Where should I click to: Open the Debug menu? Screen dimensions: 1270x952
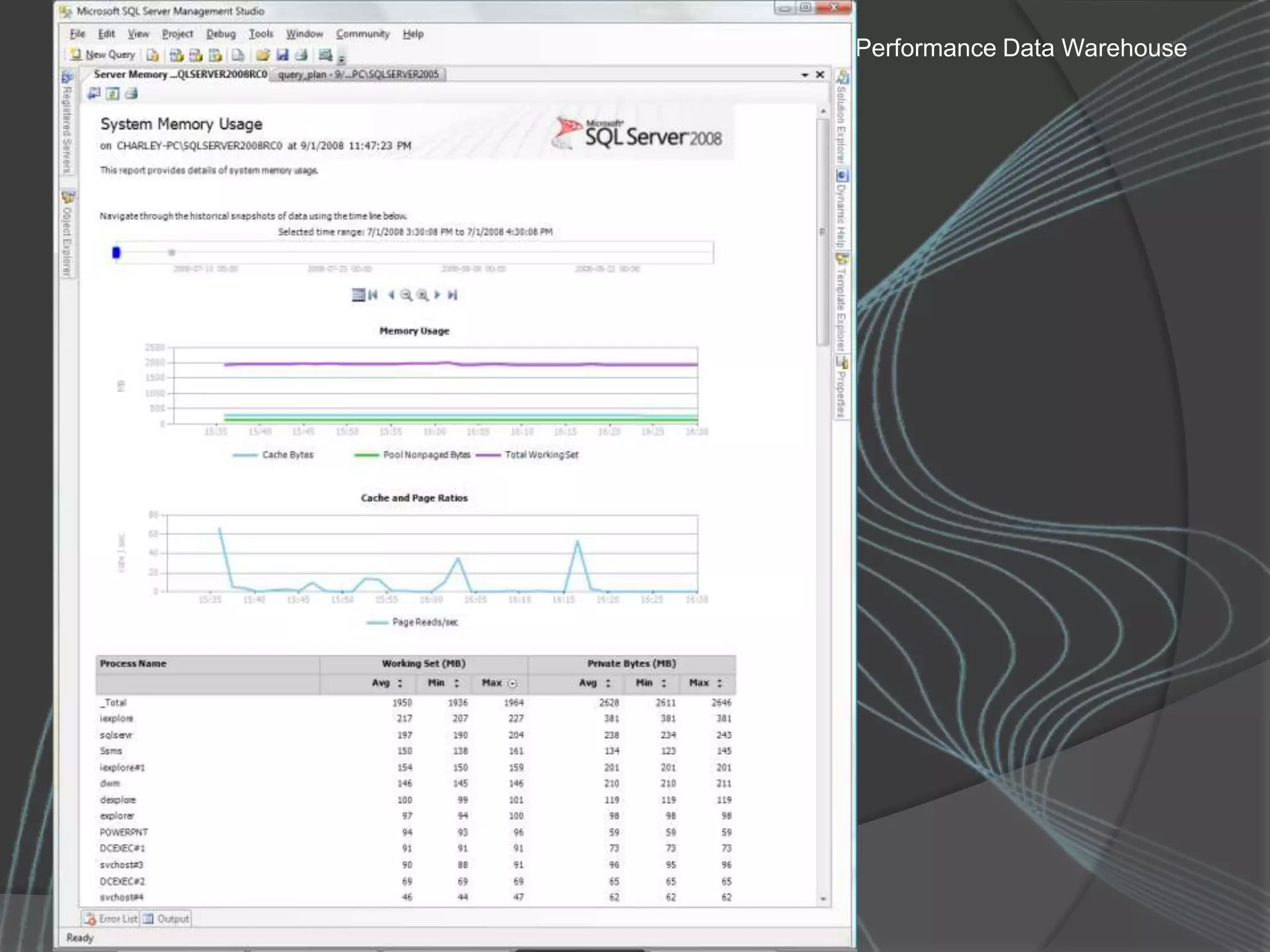[221, 34]
